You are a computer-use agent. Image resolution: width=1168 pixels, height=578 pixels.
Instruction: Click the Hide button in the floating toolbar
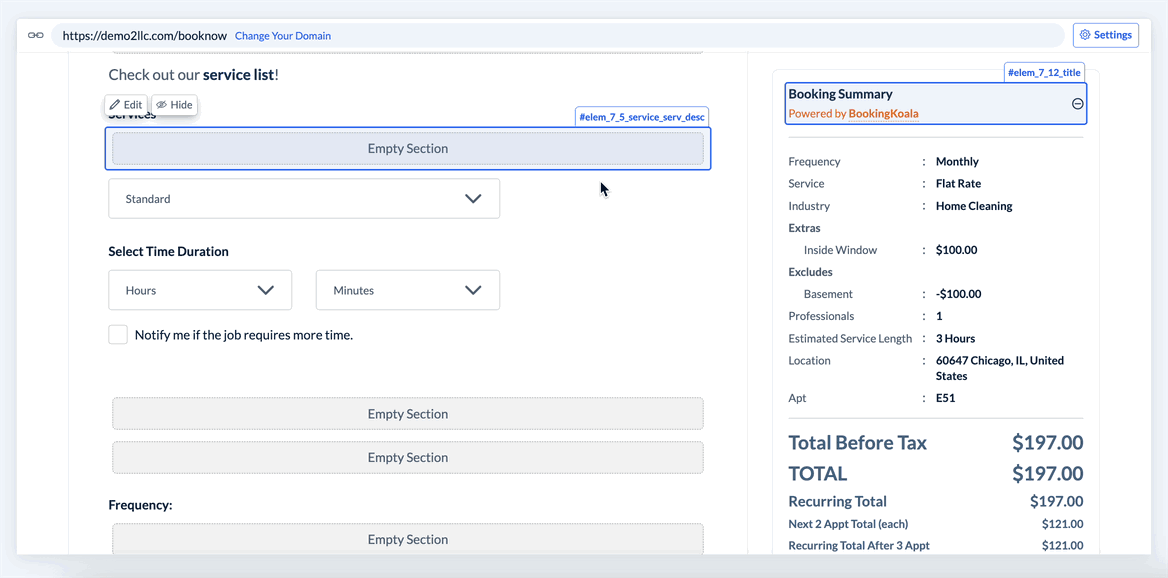174,105
